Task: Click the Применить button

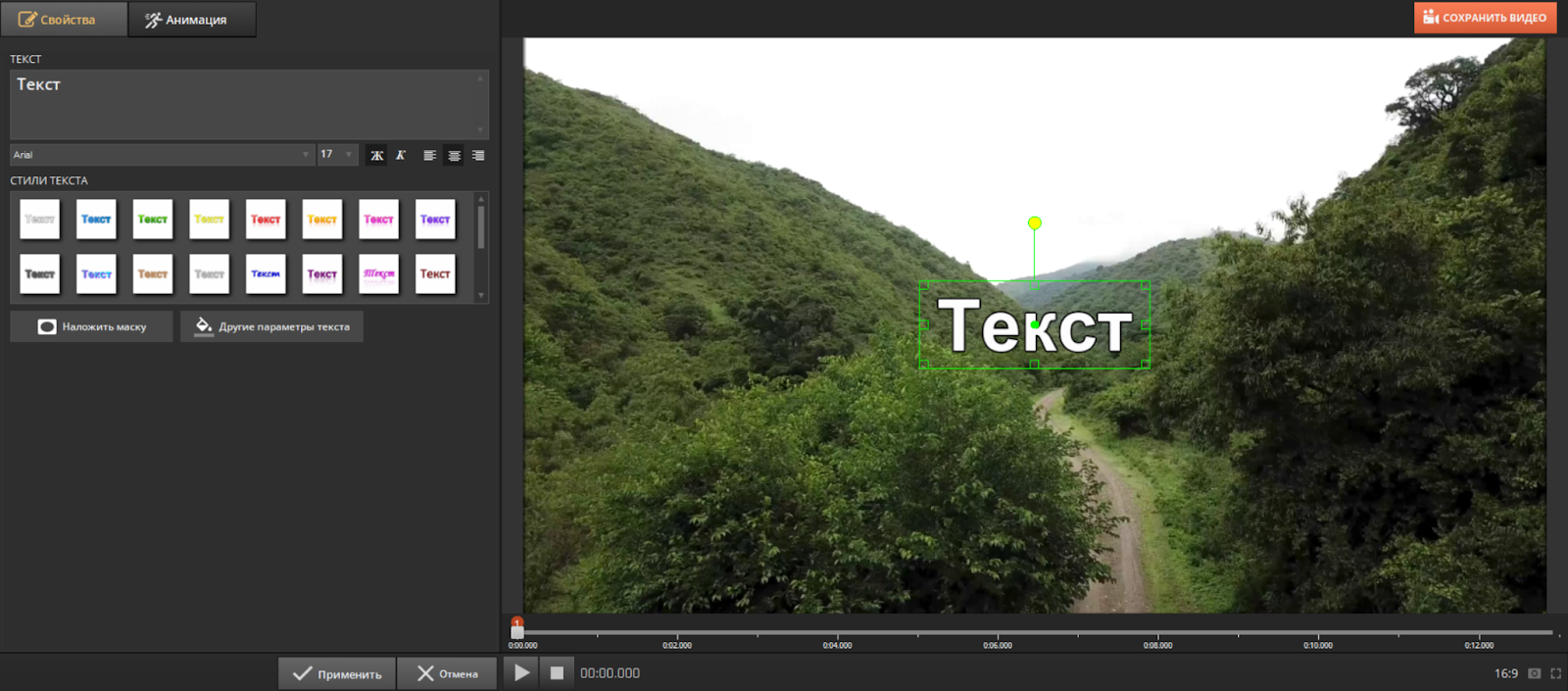Action: point(337,673)
